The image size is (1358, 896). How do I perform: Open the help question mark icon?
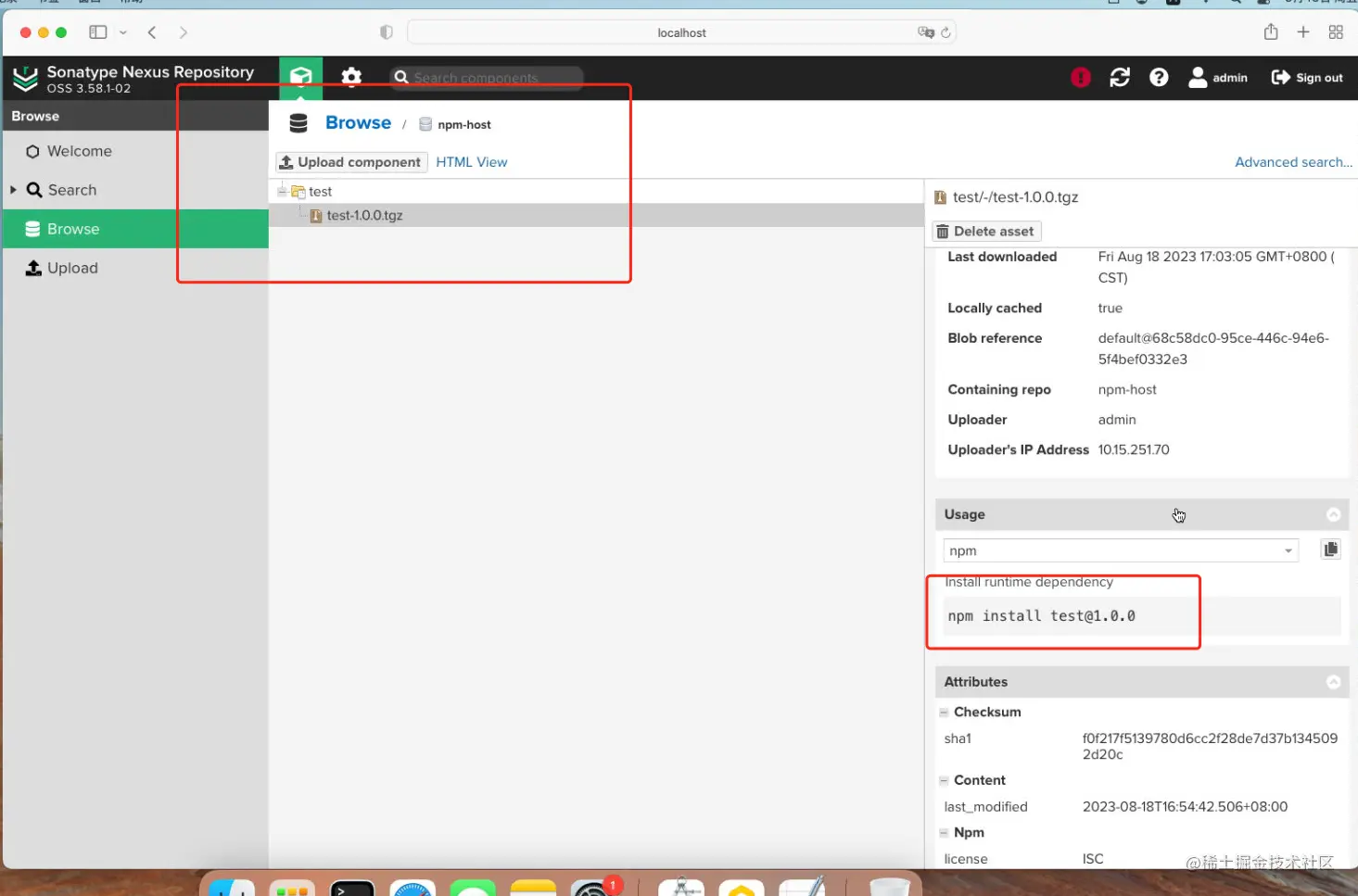point(1159,78)
